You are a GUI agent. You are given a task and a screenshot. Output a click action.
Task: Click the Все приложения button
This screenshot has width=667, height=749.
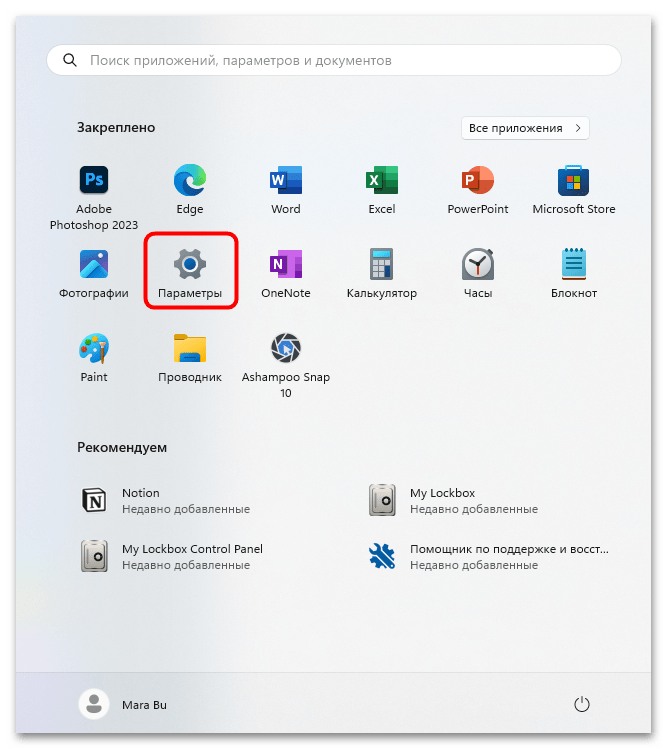coord(525,128)
